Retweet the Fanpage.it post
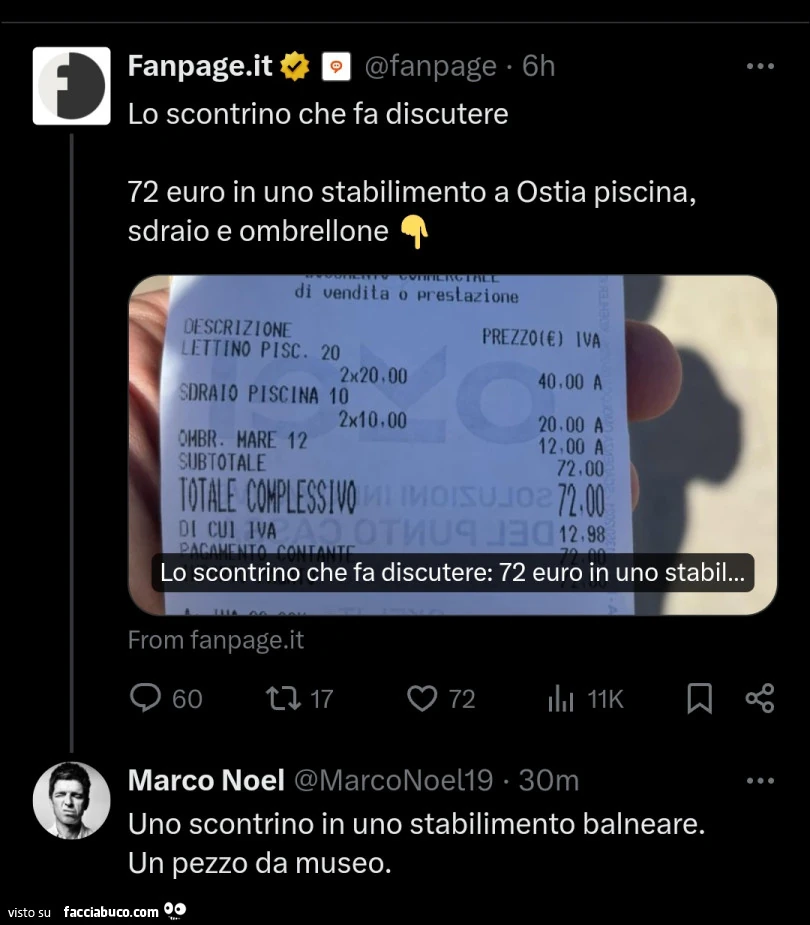Image resolution: width=810 pixels, height=925 pixels. click(x=283, y=698)
